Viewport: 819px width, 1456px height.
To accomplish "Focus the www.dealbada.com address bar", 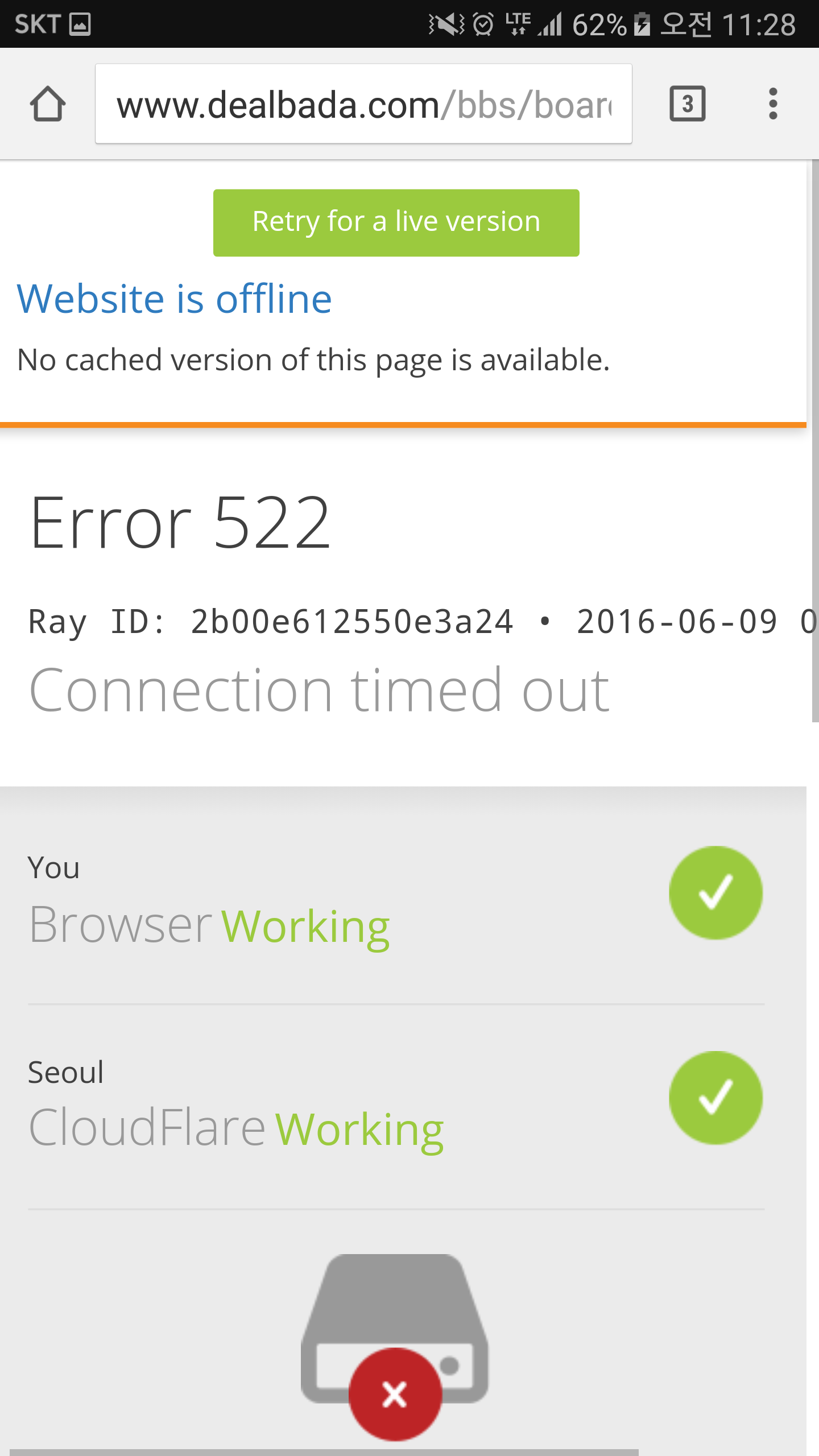I will tap(363, 104).
